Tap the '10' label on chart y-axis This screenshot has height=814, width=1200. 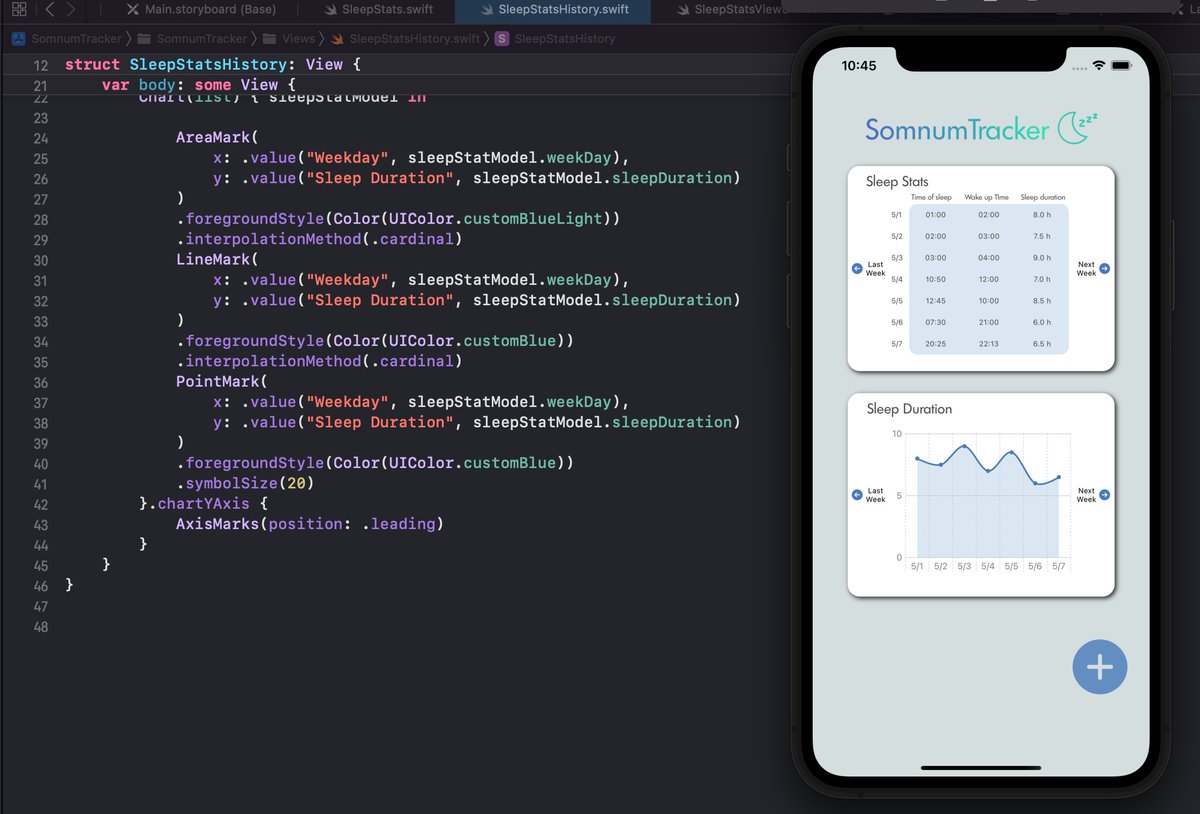(x=897, y=433)
